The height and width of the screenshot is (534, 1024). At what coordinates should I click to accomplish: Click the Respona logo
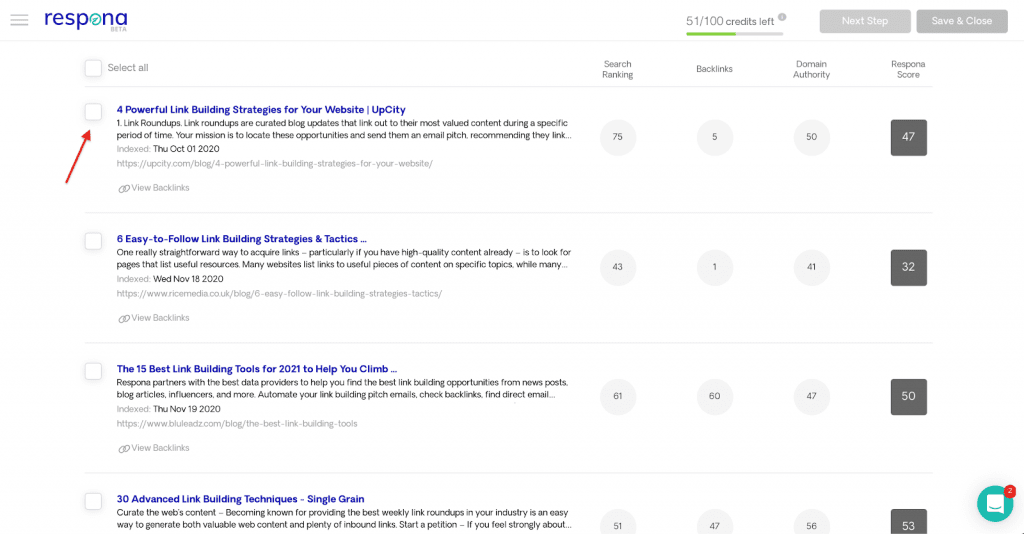86,20
